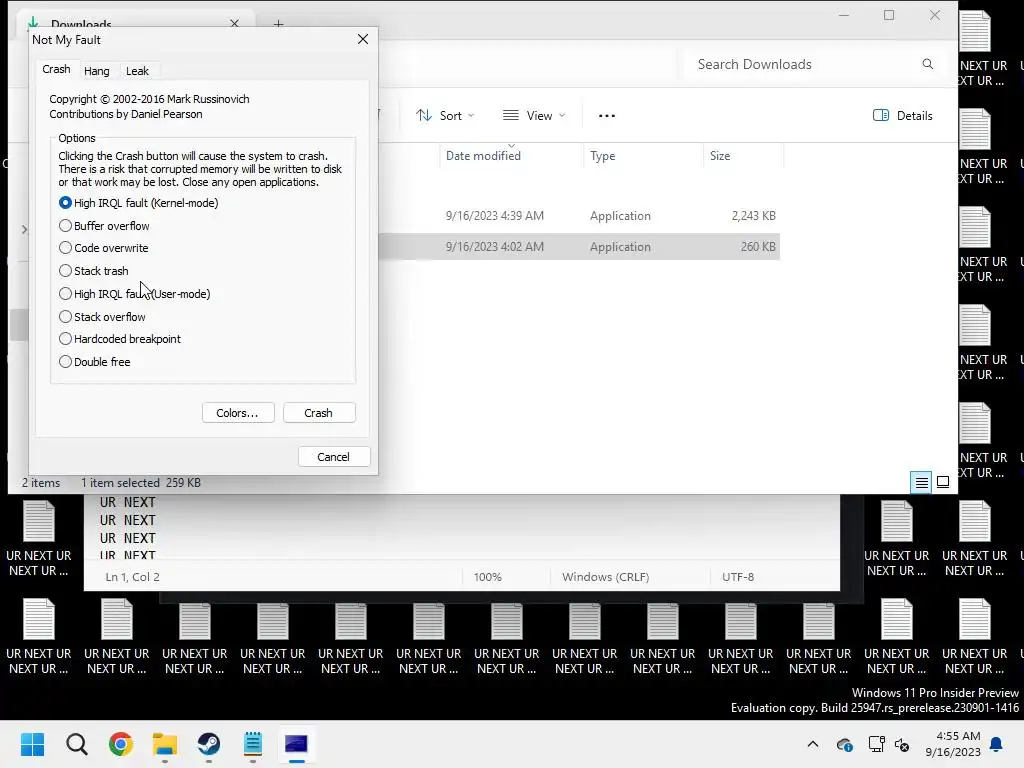Toggle the Details pane button

point(903,116)
